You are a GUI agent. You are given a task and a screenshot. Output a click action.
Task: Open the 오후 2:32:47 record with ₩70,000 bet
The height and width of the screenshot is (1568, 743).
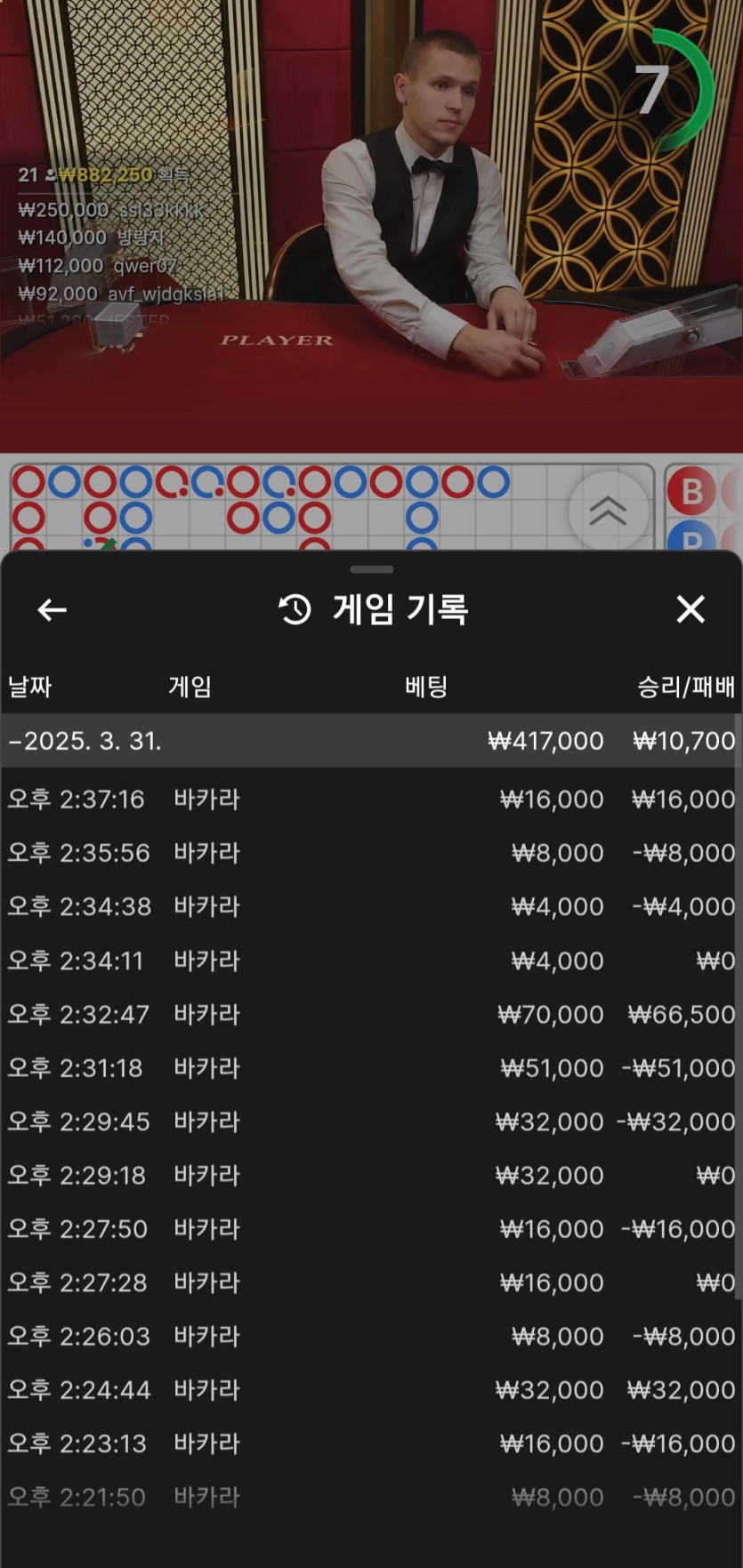[x=371, y=1015]
